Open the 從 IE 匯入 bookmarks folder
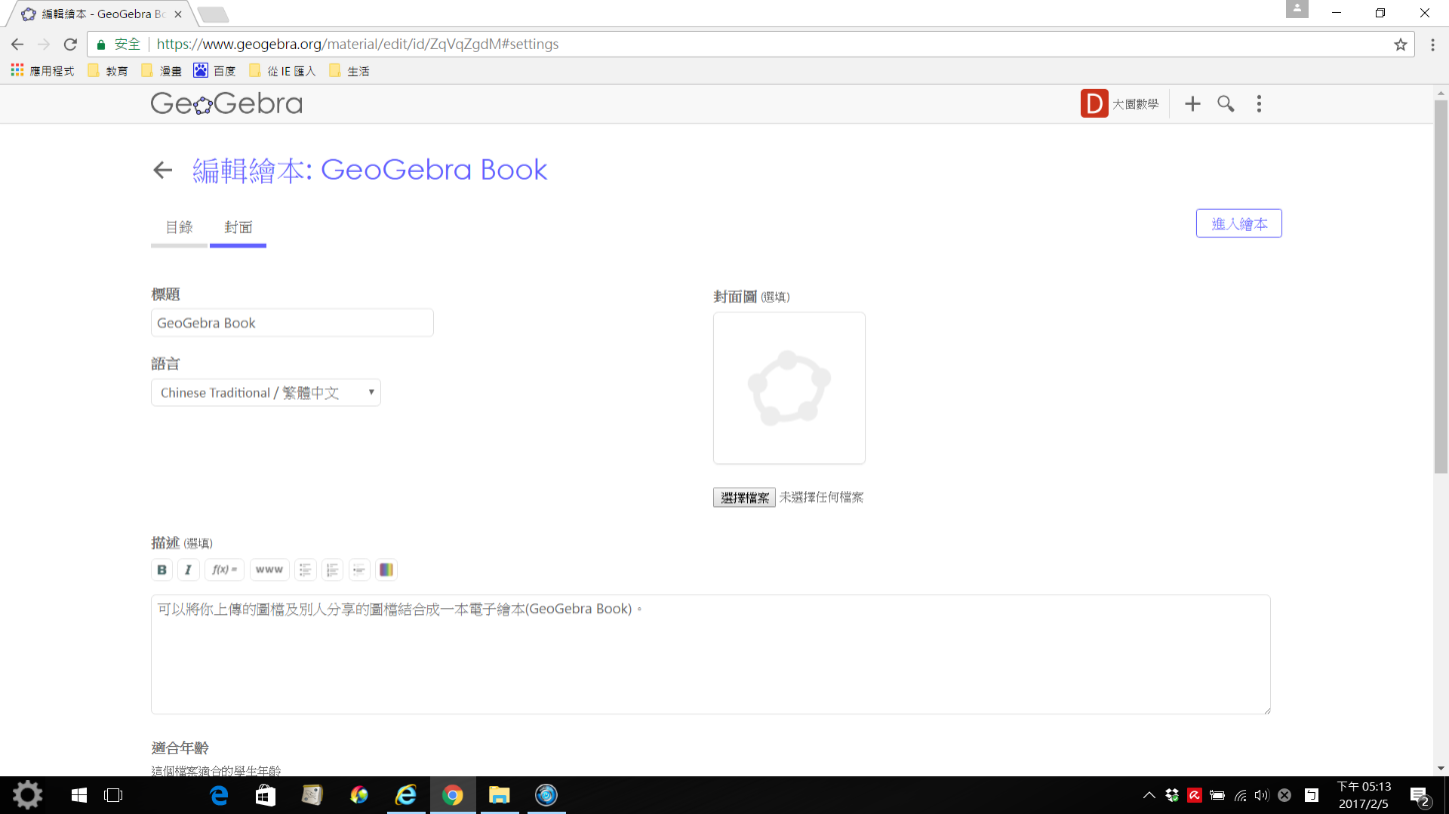 (x=282, y=71)
